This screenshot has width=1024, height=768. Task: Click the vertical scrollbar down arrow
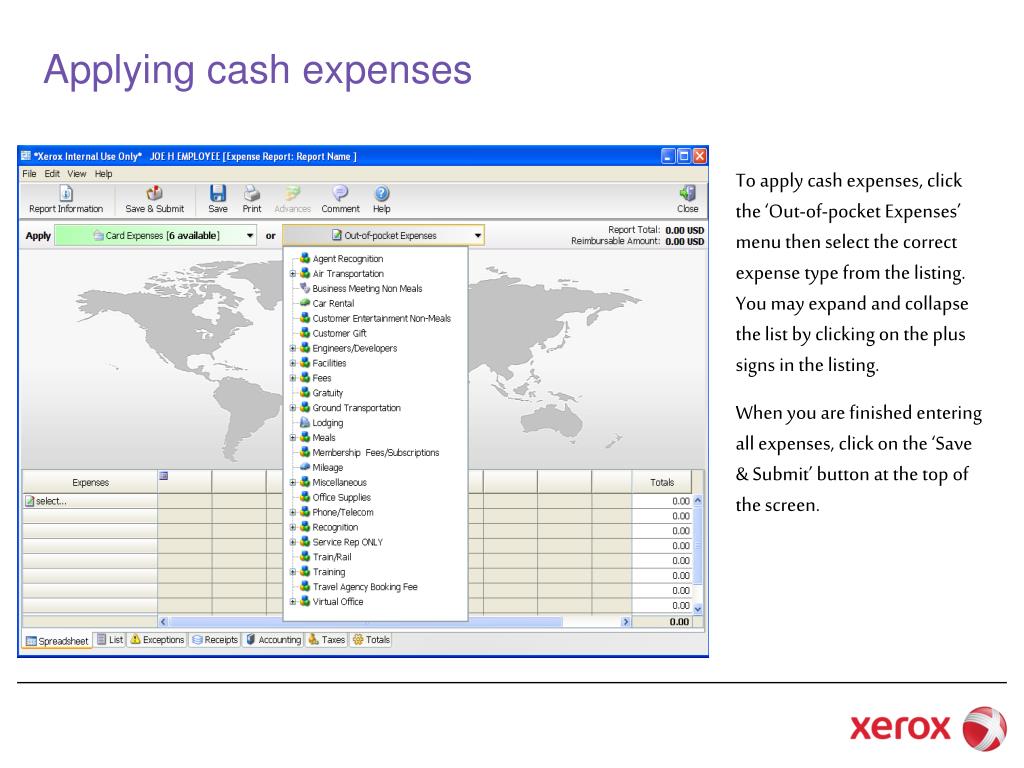point(697,609)
